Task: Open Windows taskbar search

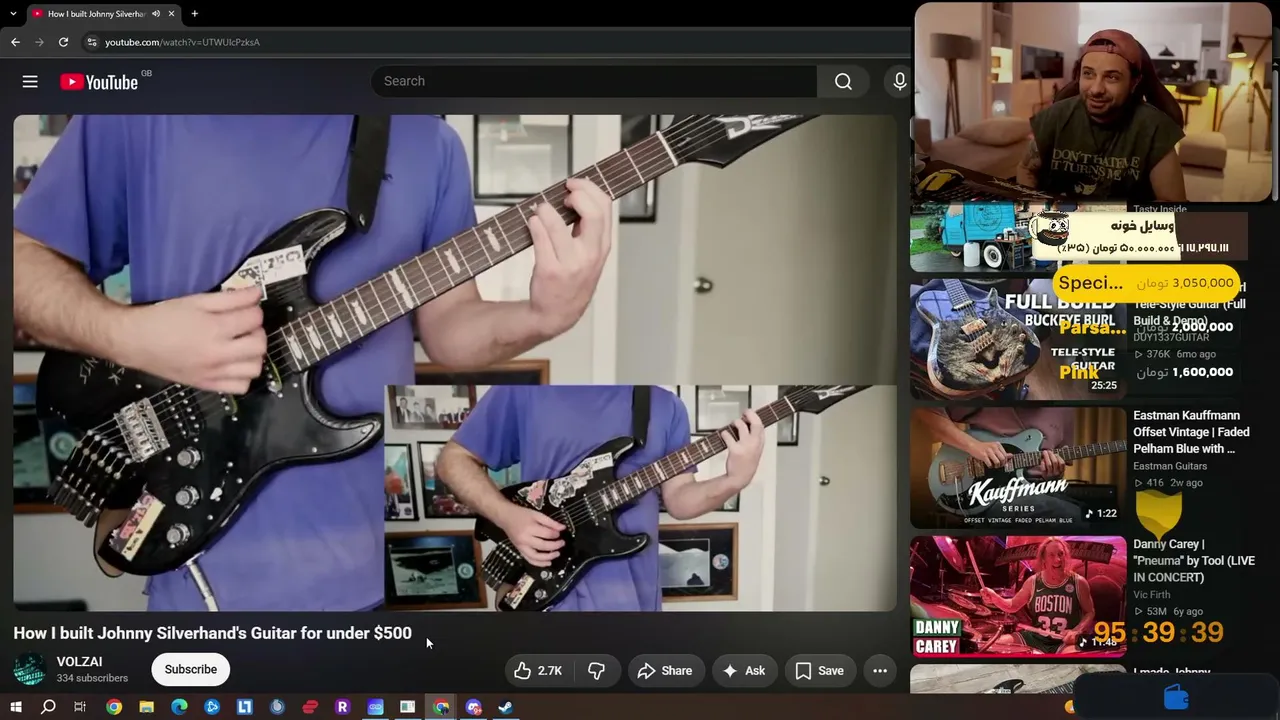Action: point(48,707)
